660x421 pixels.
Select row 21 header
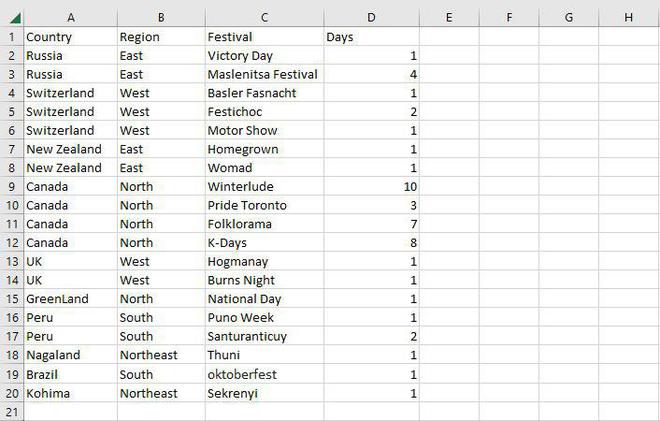click(11, 411)
